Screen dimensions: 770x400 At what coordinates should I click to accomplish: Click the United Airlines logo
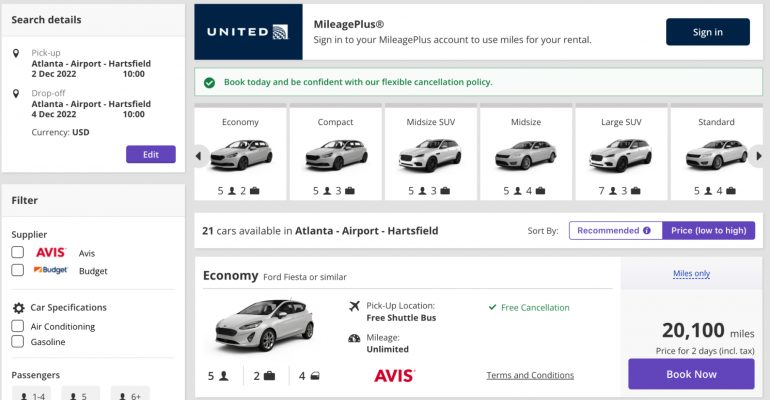(x=248, y=32)
